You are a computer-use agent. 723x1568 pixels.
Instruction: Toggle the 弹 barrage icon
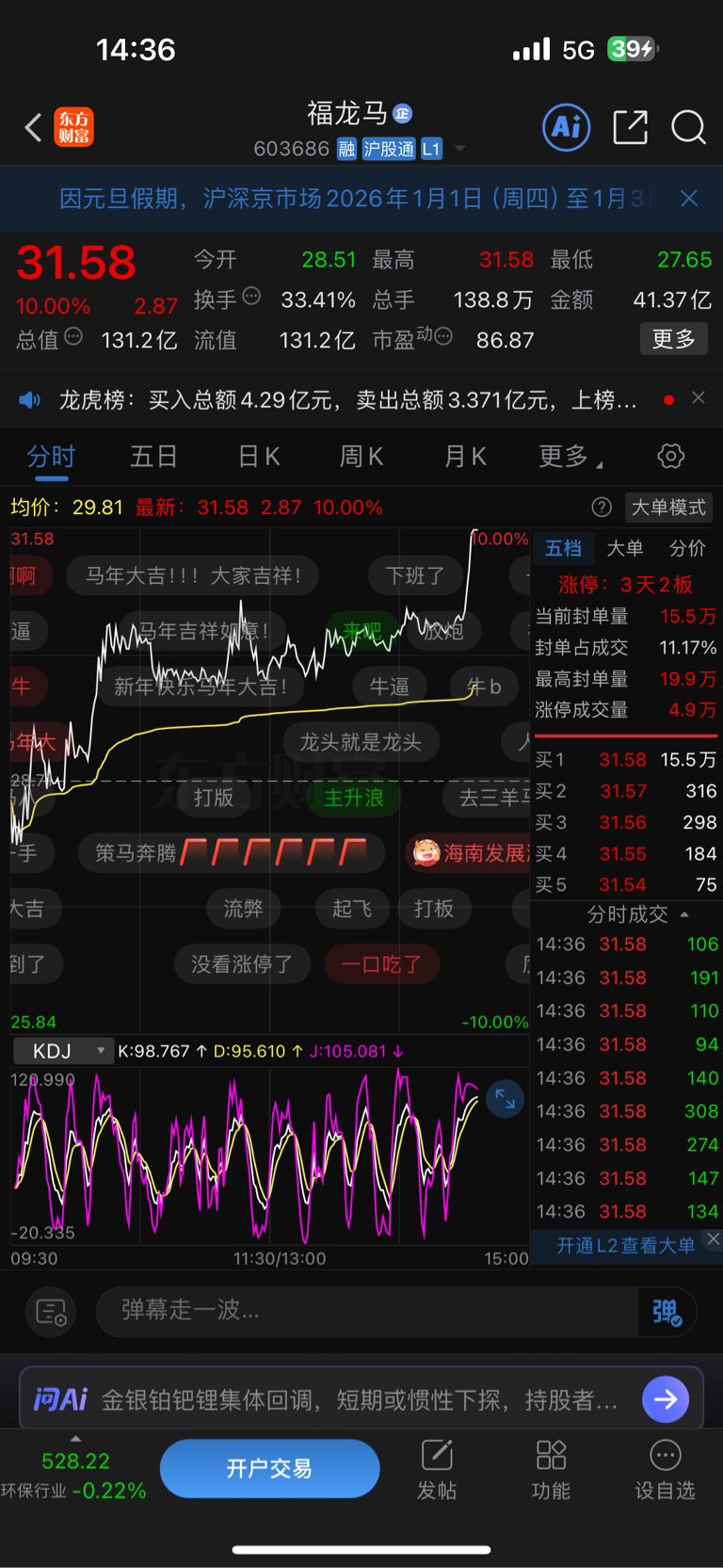667,1312
